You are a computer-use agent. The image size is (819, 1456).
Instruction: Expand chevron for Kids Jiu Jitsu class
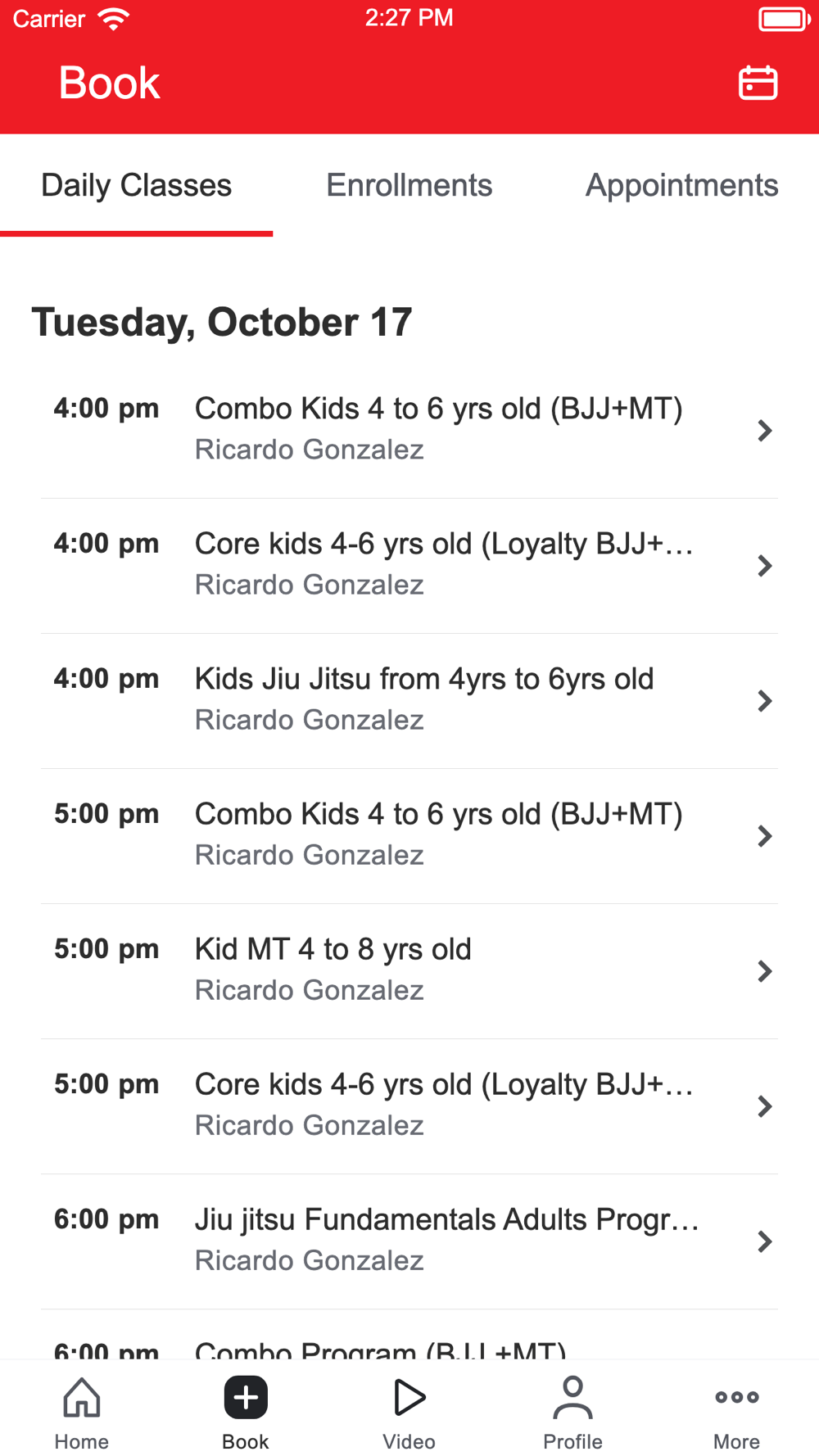(x=765, y=700)
